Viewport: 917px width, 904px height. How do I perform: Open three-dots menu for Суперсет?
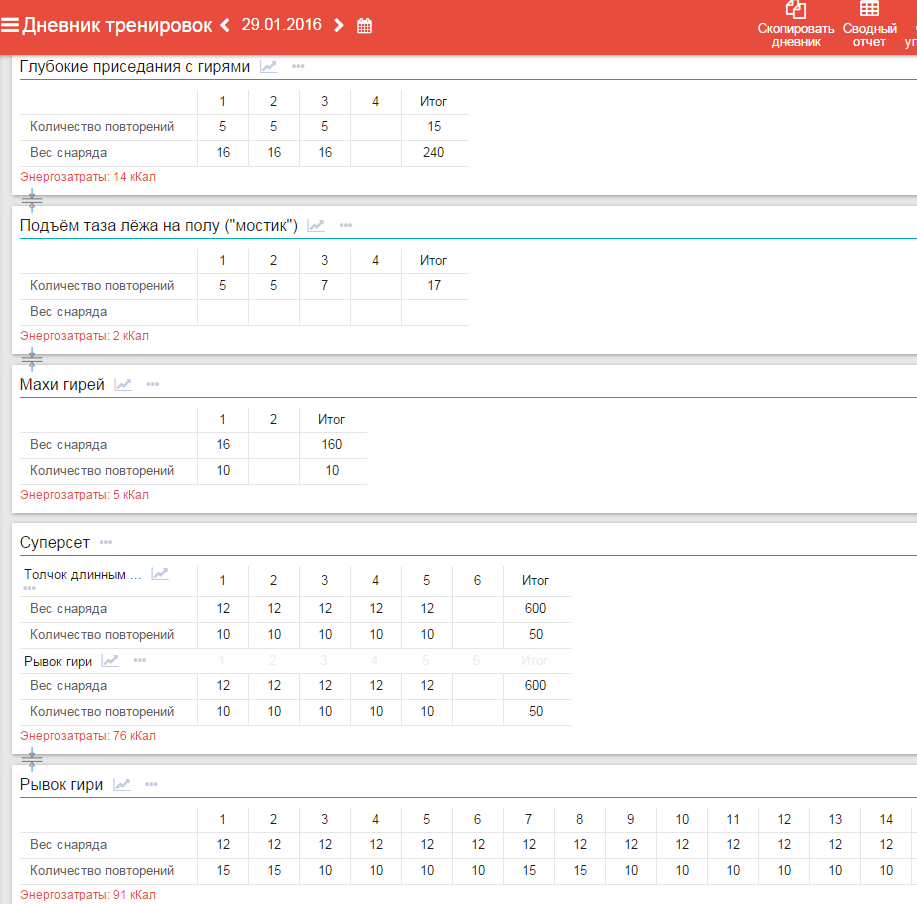coord(106,542)
